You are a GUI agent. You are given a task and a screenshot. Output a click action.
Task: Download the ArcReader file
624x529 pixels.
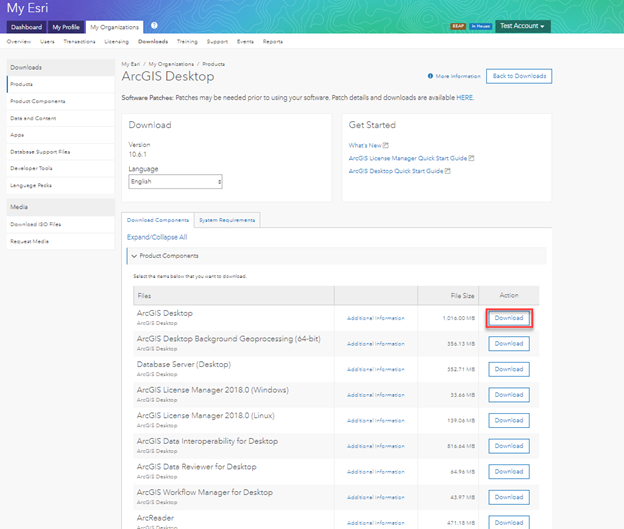(509, 522)
